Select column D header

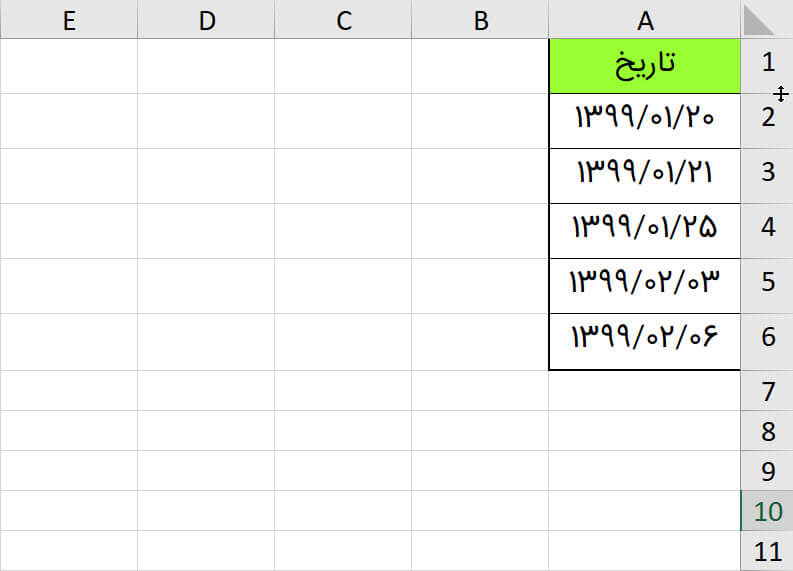(x=206, y=19)
